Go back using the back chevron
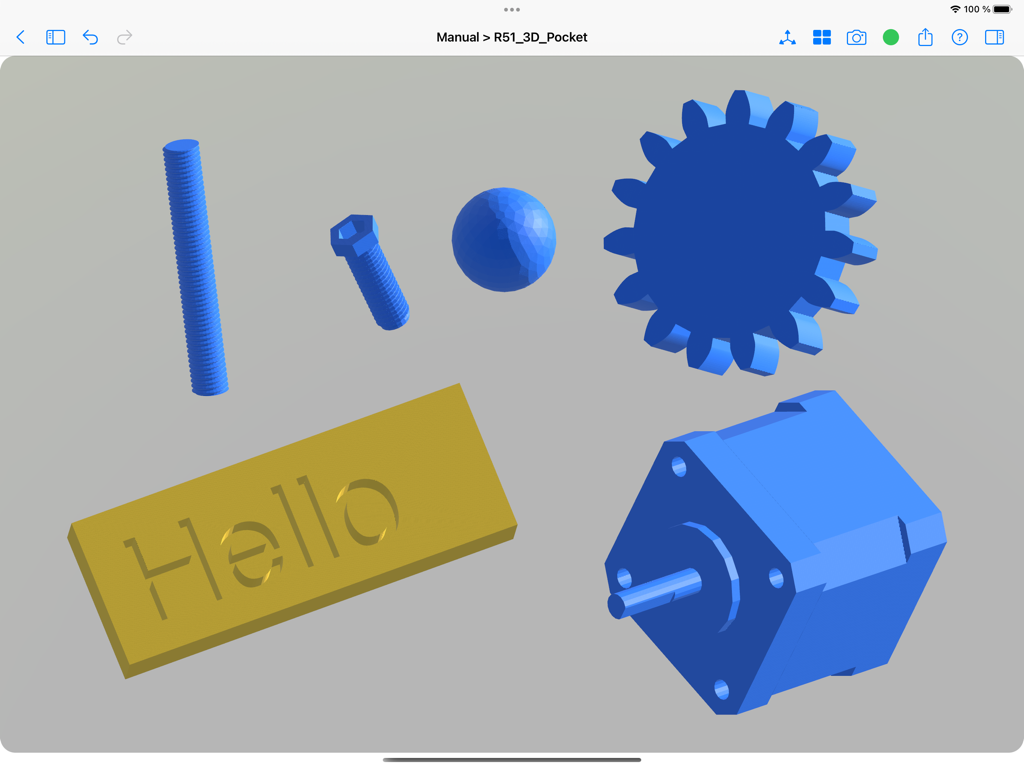The height and width of the screenshot is (768, 1024). coord(20,37)
